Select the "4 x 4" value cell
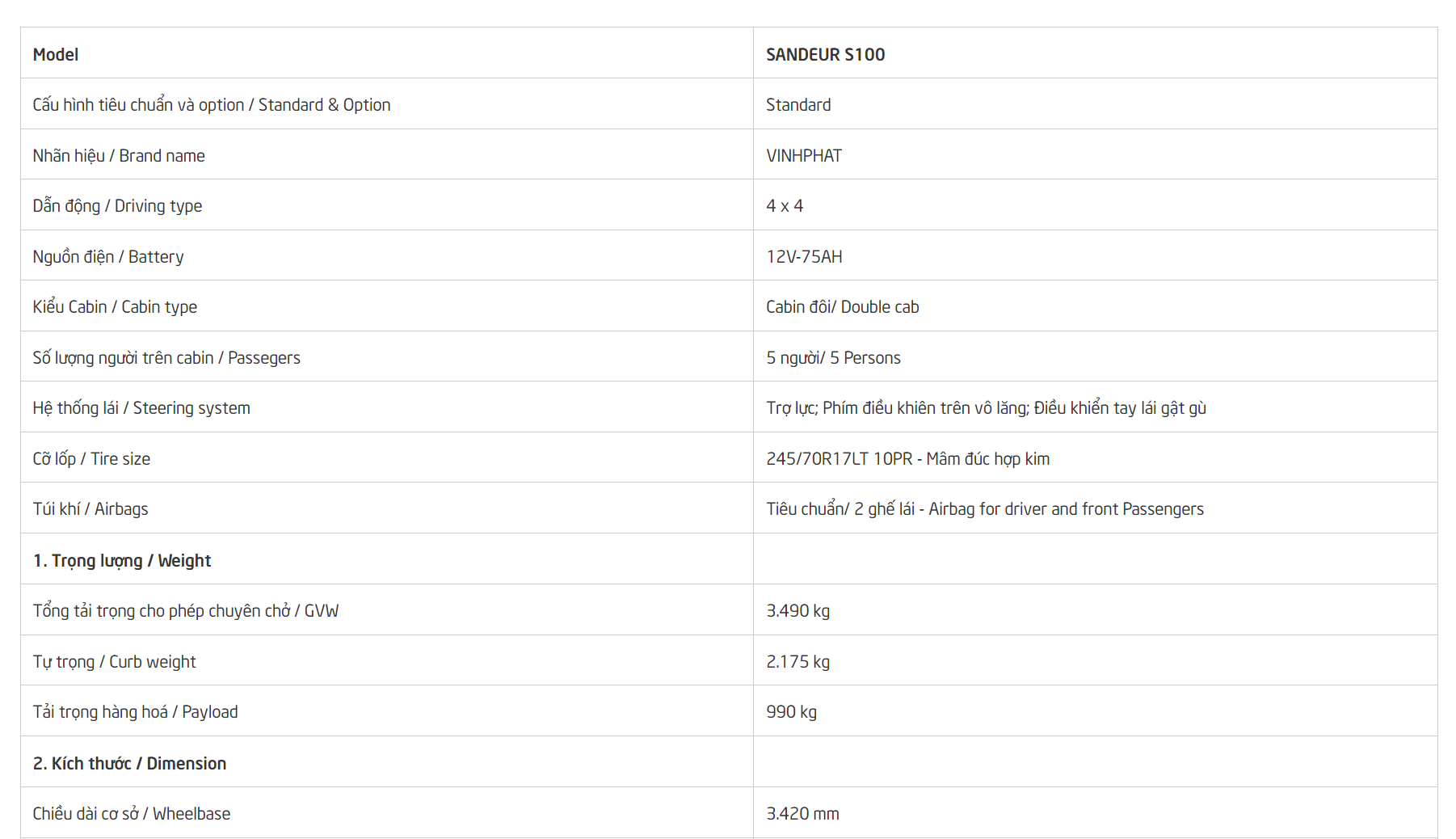Image resolution: width=1456 pixels, height=839 pixels. tap(784, 206)
